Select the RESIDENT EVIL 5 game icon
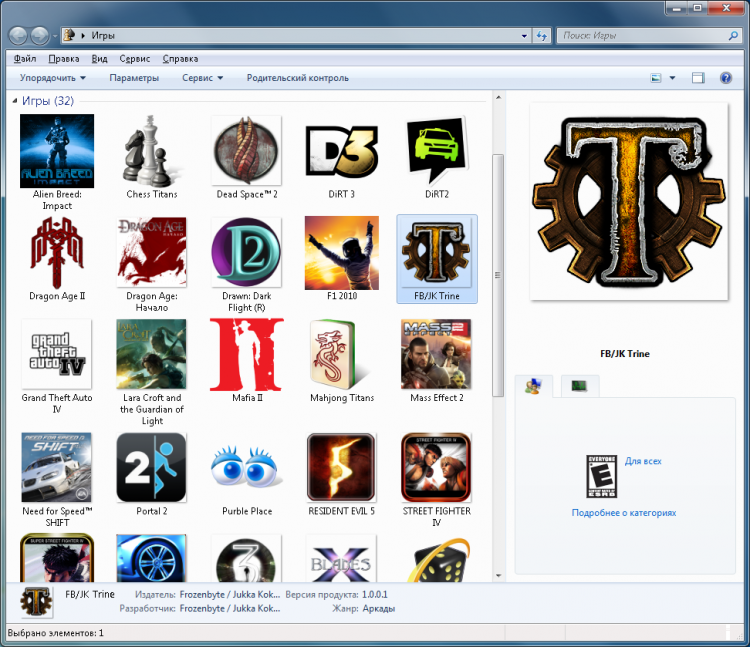This screenshot has height=647, width=750. point(342,468)
